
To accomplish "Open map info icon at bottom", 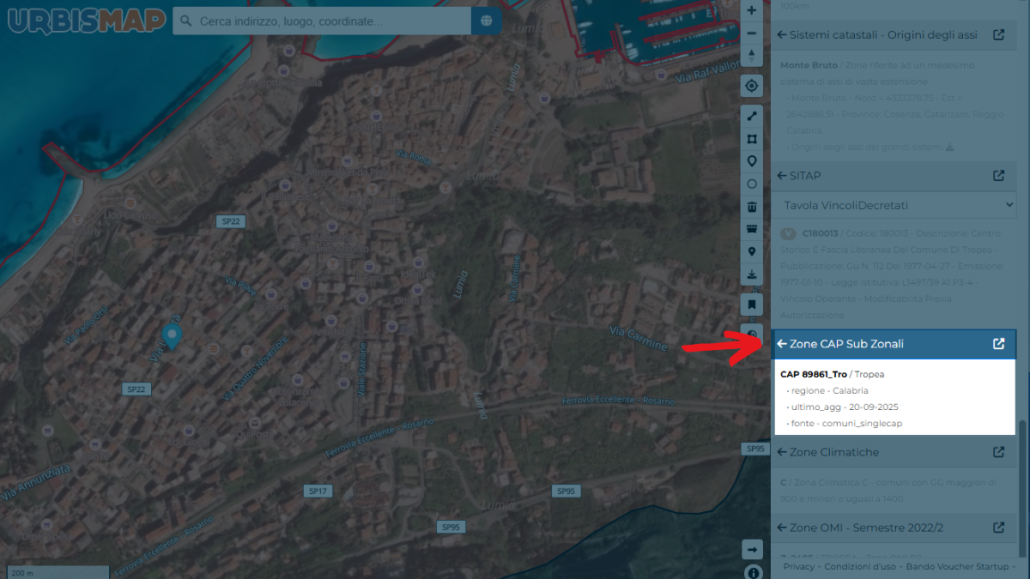I will pos(753,572).
